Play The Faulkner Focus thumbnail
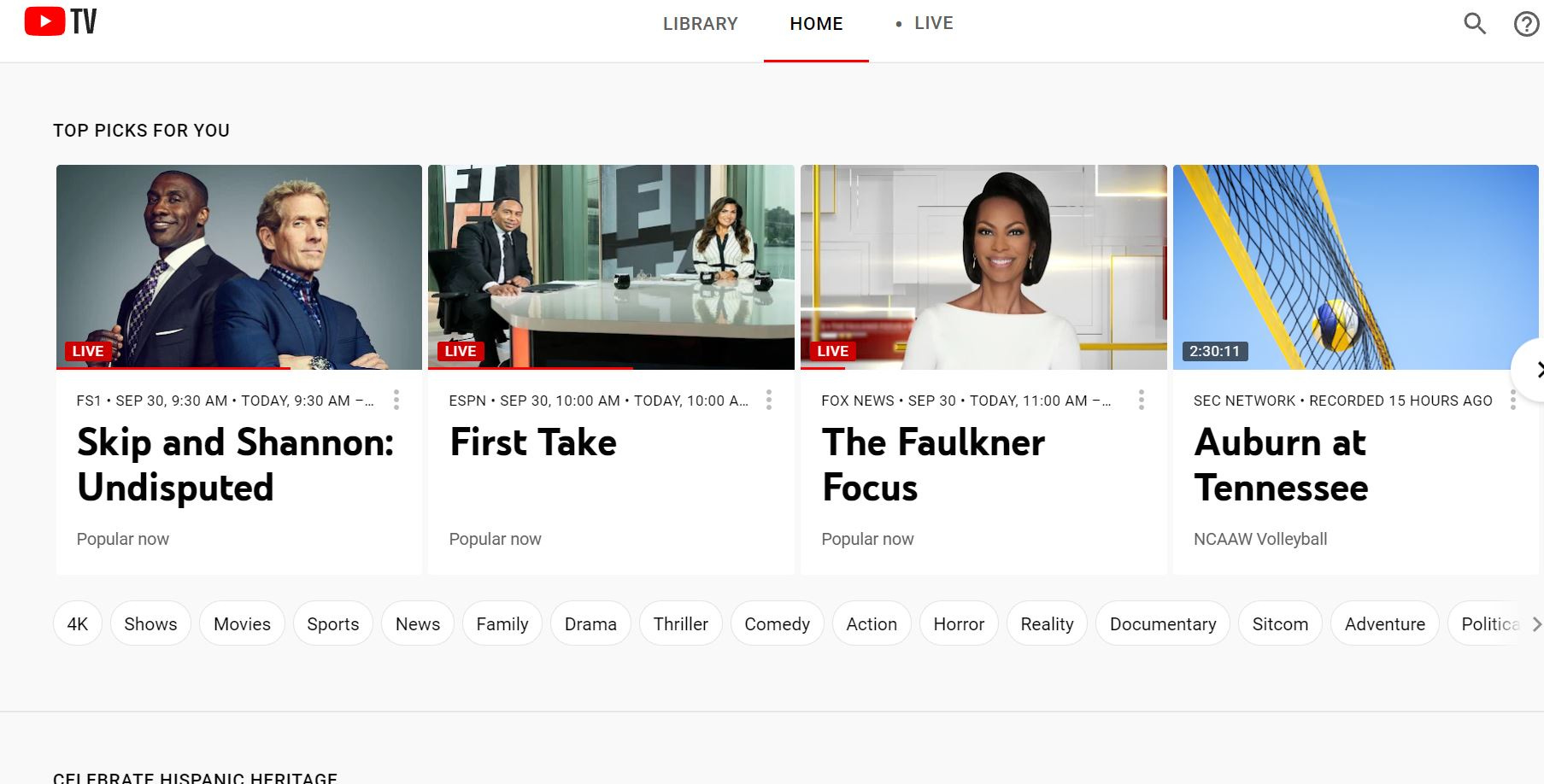 [x=983, y=267]
